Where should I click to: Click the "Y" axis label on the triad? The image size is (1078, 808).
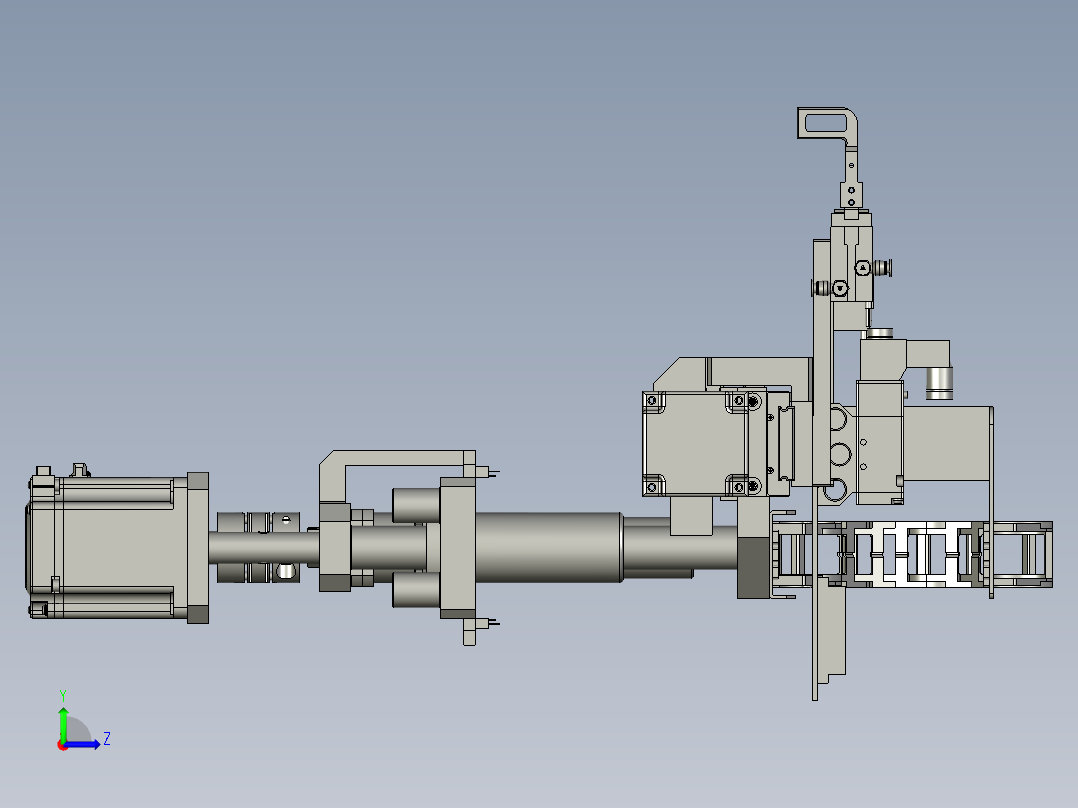[63, 695]
